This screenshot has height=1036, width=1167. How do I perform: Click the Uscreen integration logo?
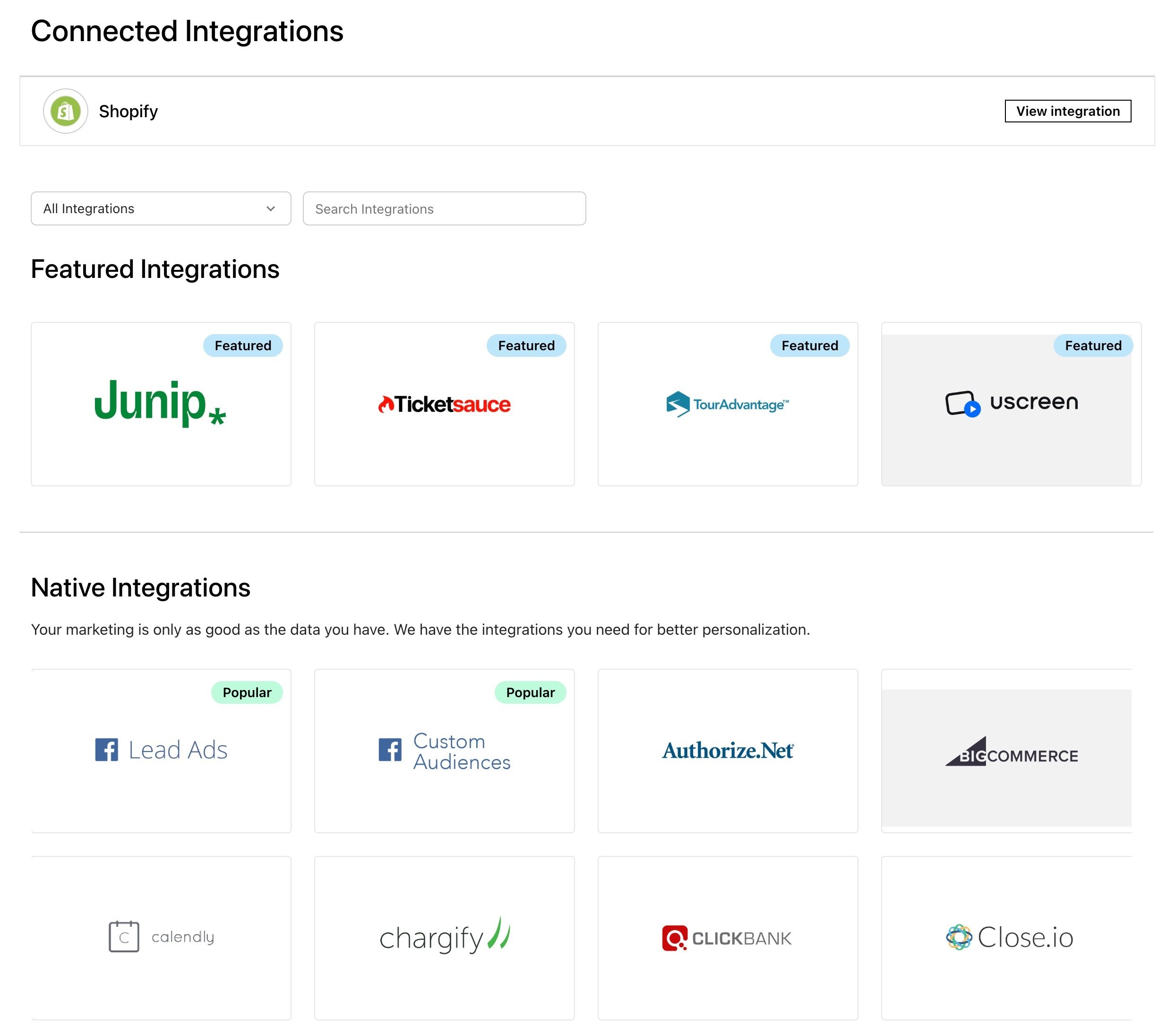(x=1010, y=403)
